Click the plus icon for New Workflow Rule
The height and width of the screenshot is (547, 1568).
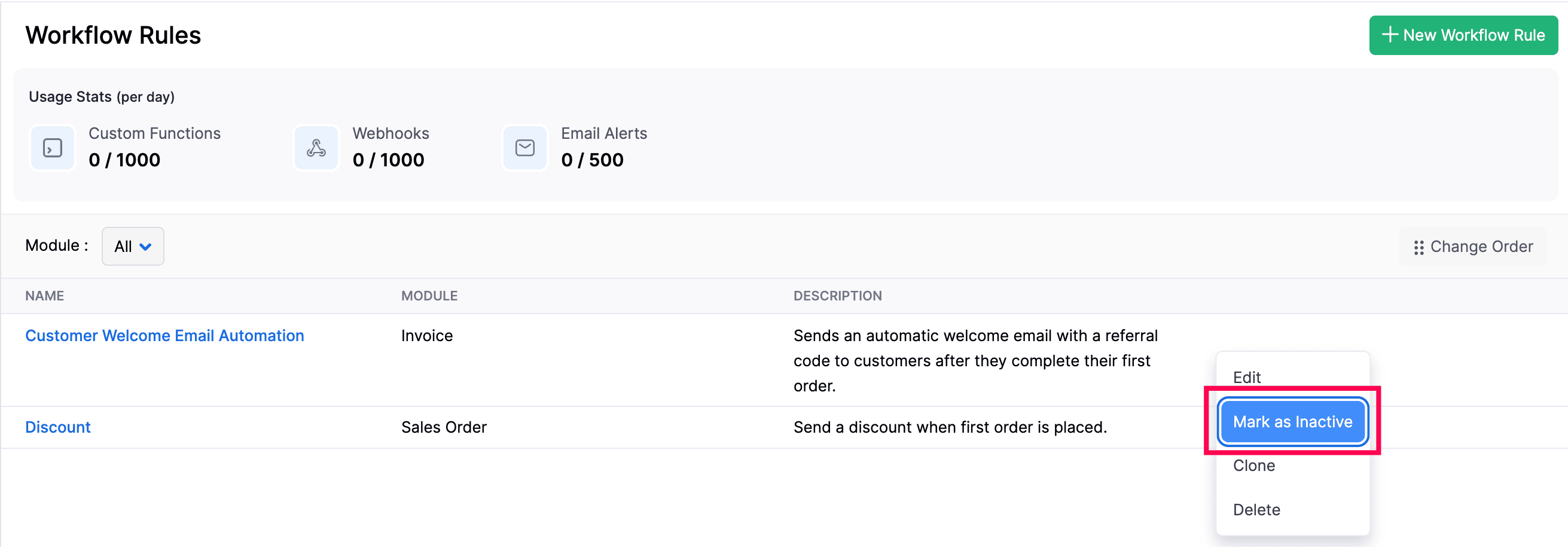coord(1390,35)
